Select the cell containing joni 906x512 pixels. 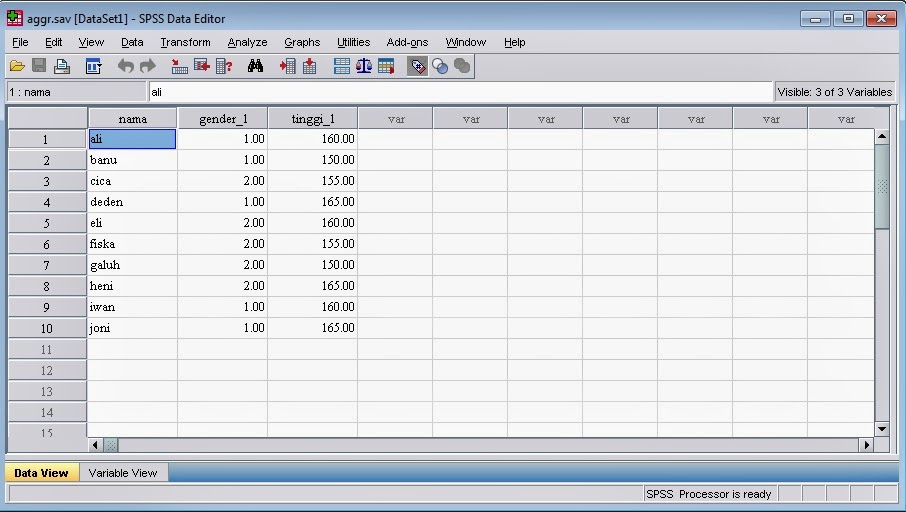click(132, 328)
